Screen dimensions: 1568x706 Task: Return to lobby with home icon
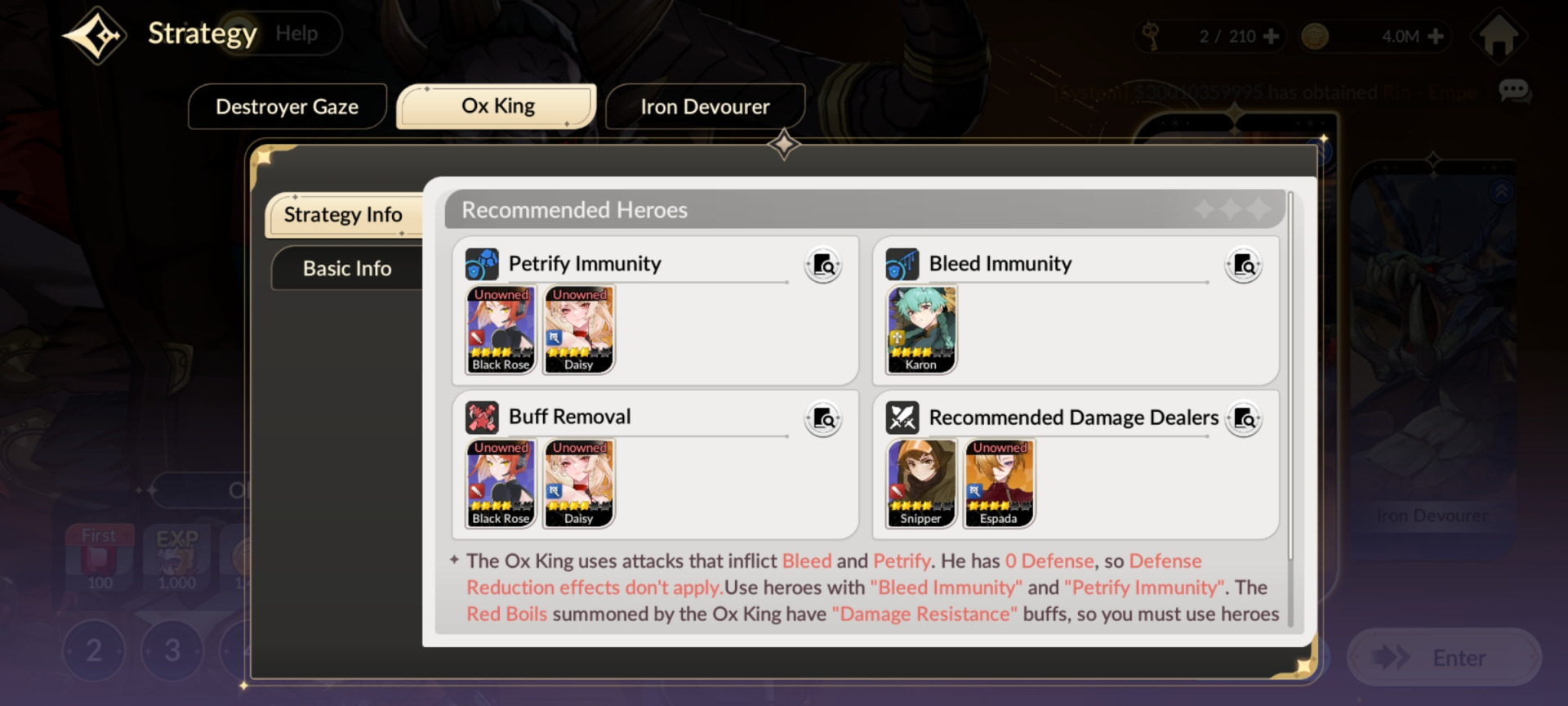click(x=1499, y=36)
